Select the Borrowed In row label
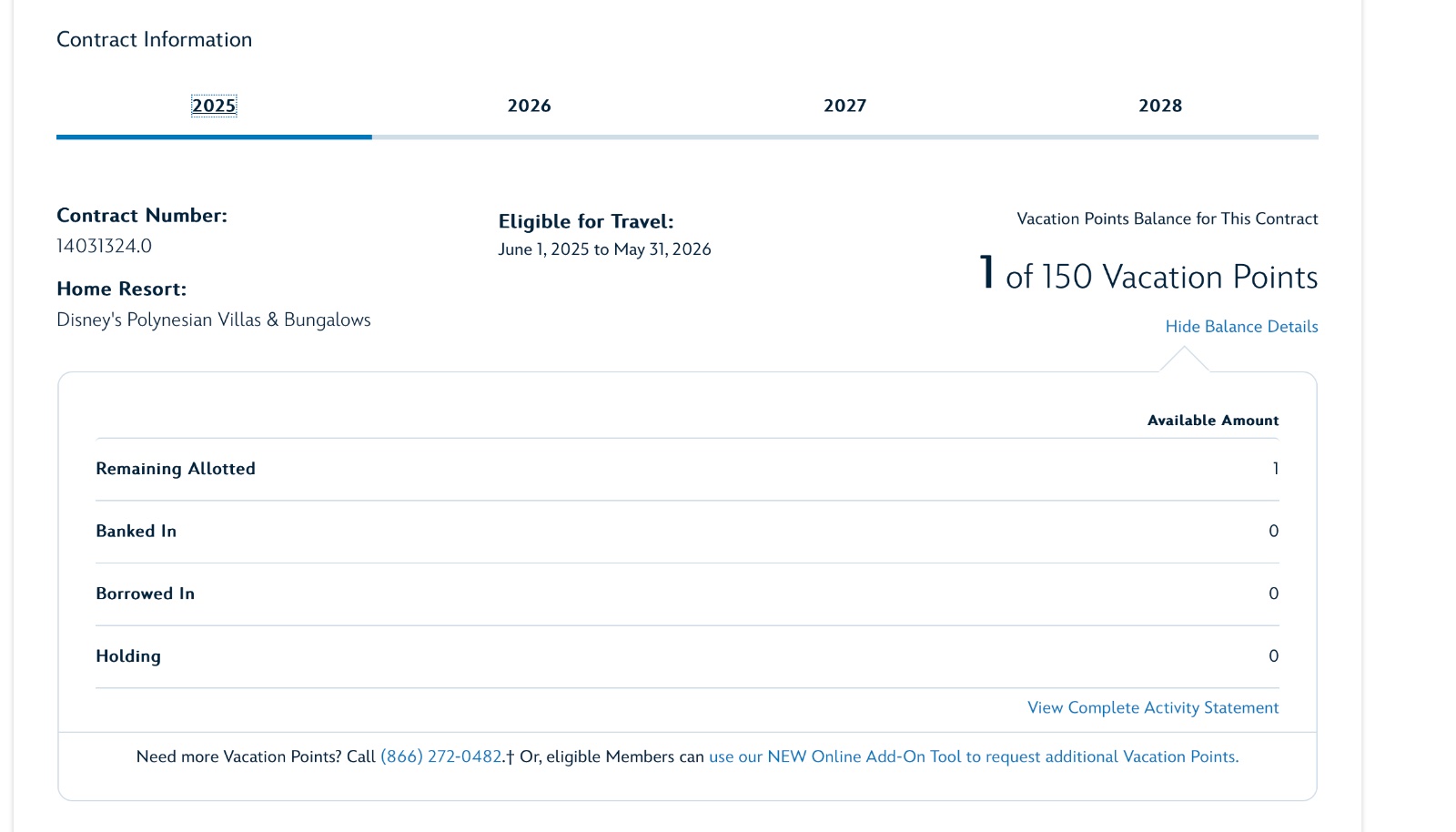This screenshot has width=1456, height=832. click(x=146, y=594)
